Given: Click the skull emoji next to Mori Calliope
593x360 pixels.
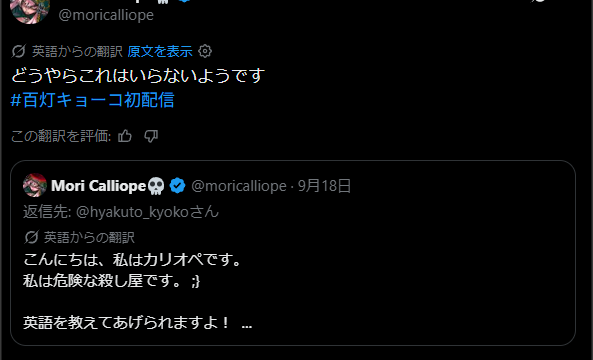Looking at the screenshot, I should coord(156,186).
